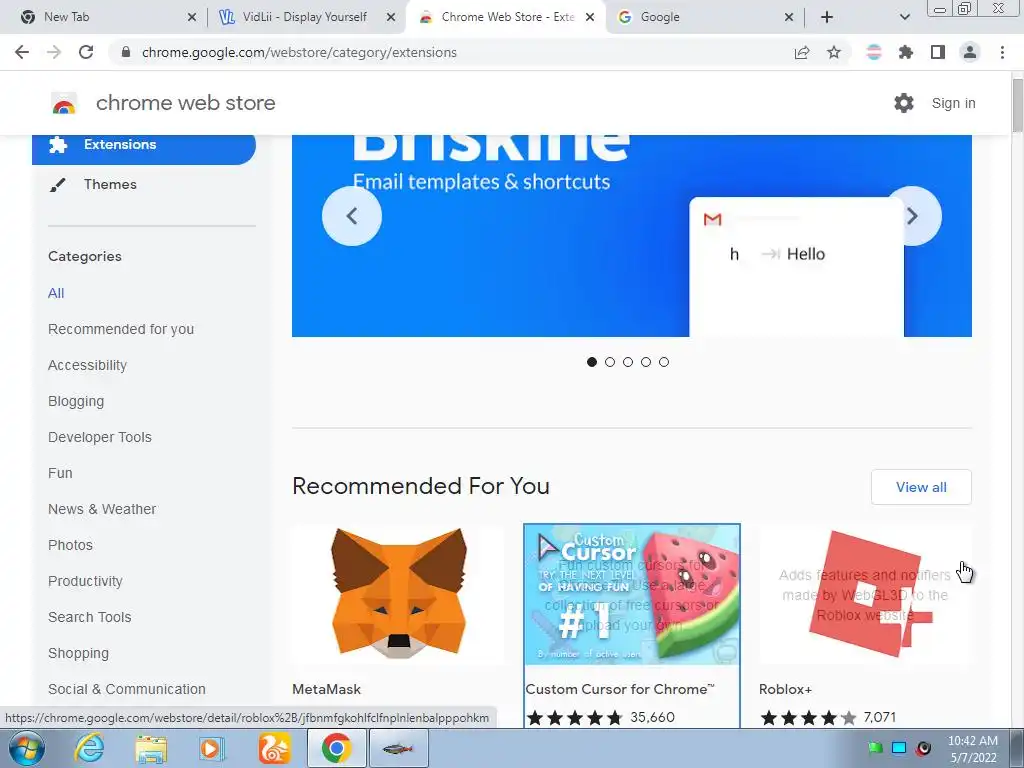The width and height of the screenshot is (1024, 768).
Task: Select the second carousel dot
Action: click(610, 362)
